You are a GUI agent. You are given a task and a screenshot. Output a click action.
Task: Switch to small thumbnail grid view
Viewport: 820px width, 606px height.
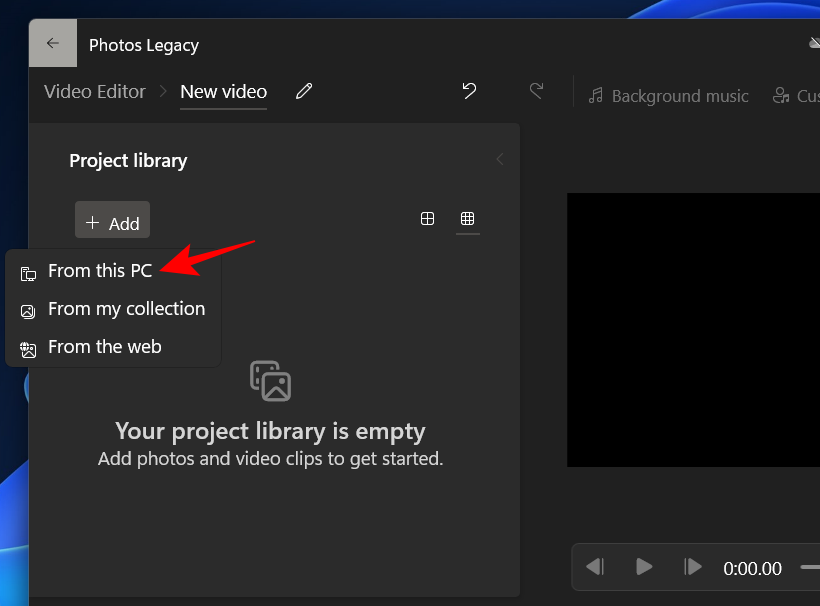pyautogui.click(x=467, y=219)
